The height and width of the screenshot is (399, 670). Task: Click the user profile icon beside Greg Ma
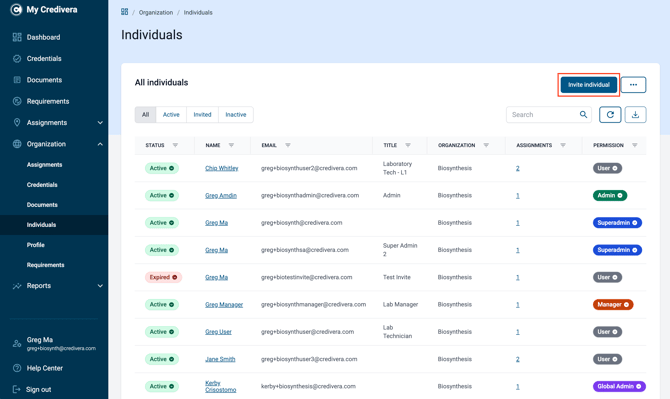tap(17, 343)
